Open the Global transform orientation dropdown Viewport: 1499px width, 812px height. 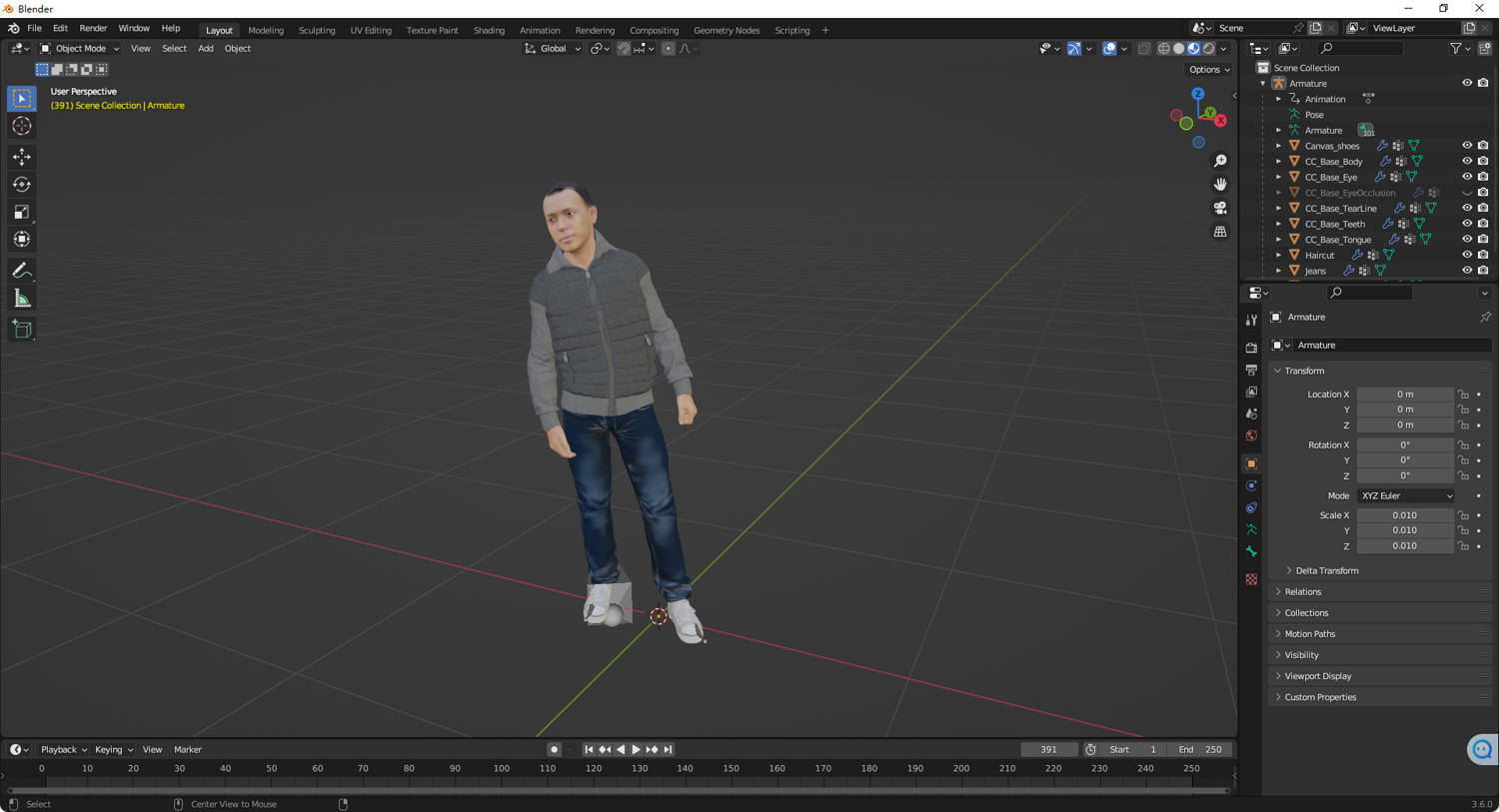[x=553, y=48]
